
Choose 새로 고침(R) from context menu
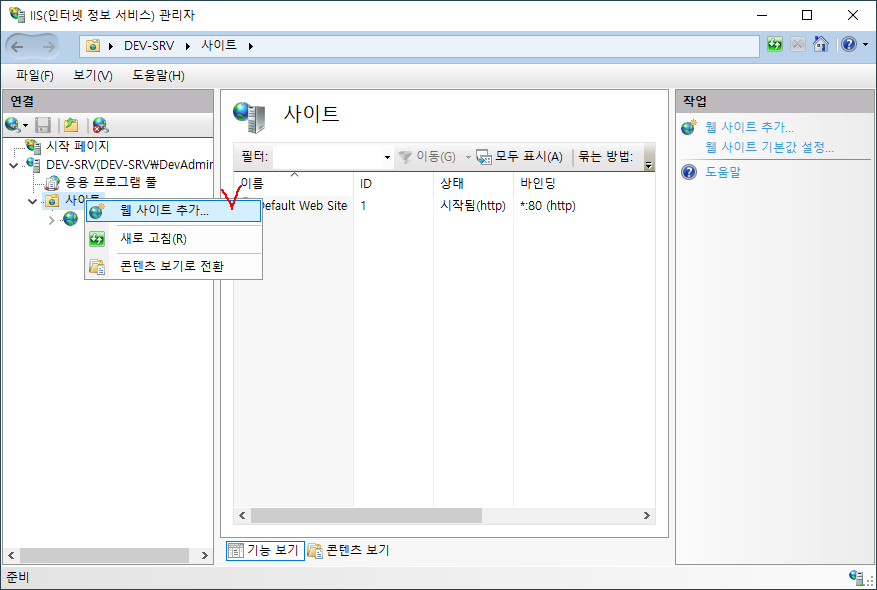click(173, 239)
